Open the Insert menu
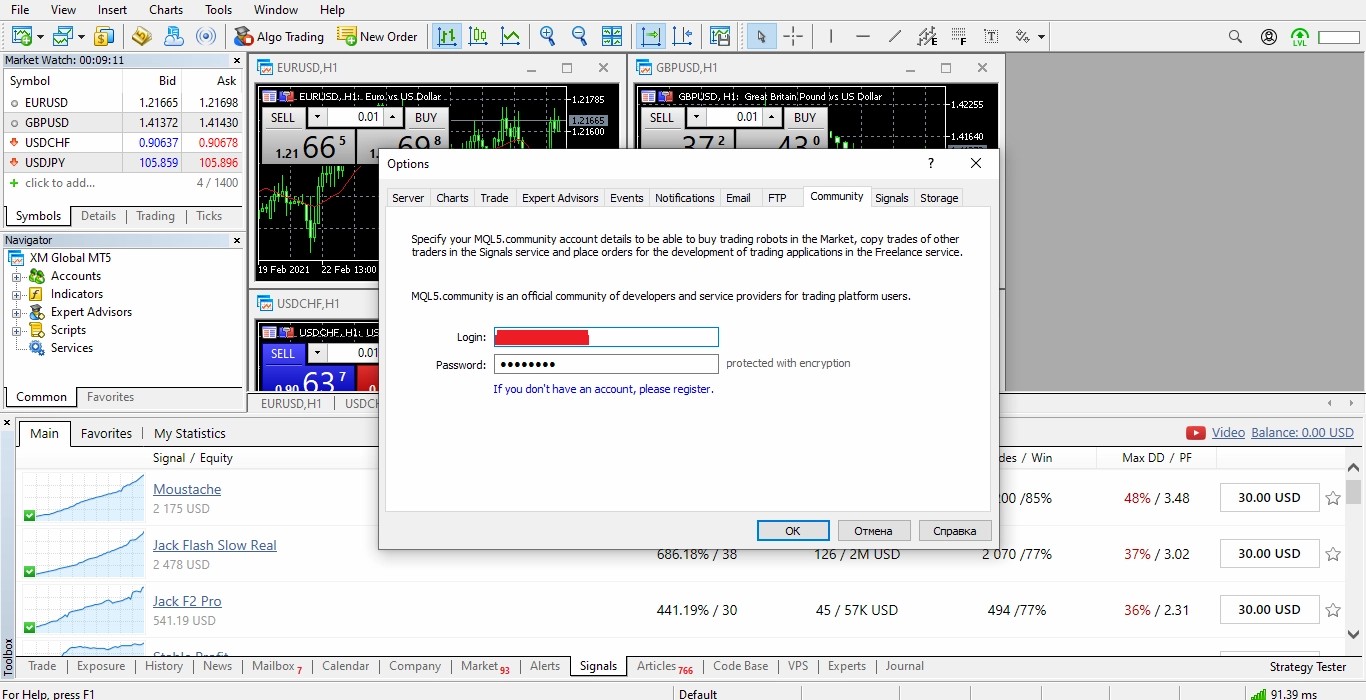 tap(112, 10)
